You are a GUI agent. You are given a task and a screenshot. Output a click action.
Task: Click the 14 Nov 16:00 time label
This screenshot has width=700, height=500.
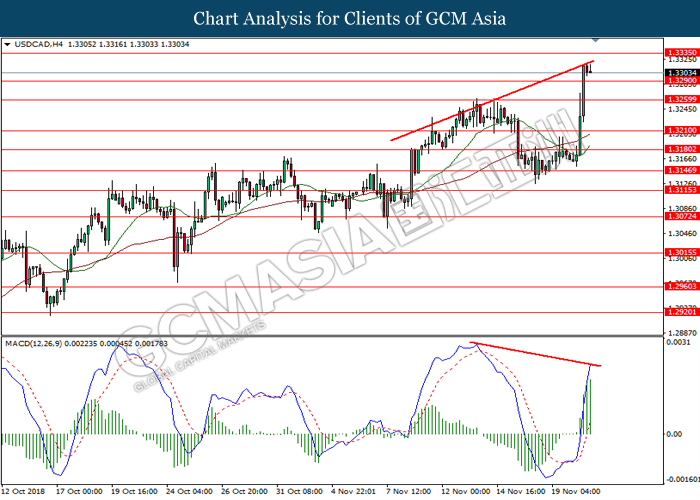(521, 492)
